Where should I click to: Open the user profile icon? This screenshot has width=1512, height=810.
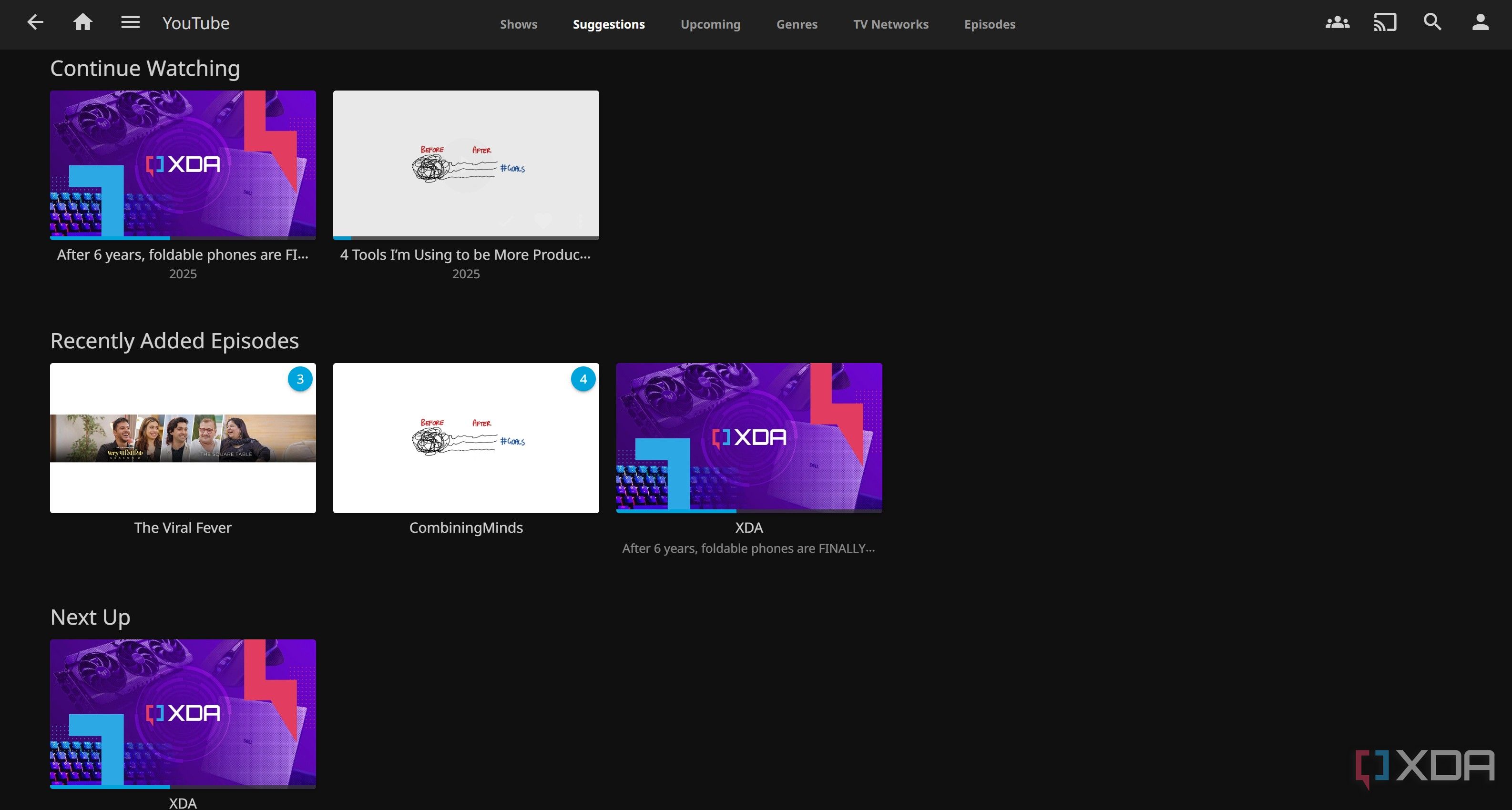pyautogui.click(x=1481, y=22)
